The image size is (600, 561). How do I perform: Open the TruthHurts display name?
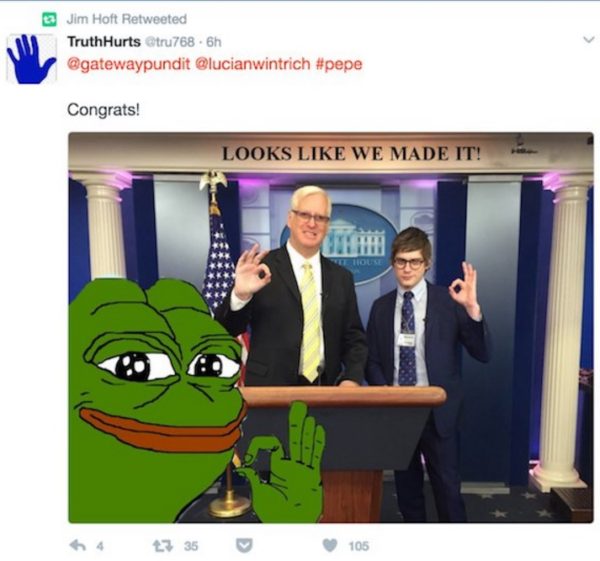pos(104,41)
